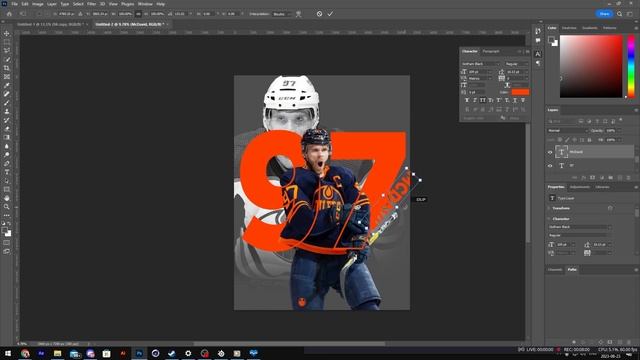Collapse the Transform section in Properties
The width and height of the screenshot is (640, 360).
549,208
